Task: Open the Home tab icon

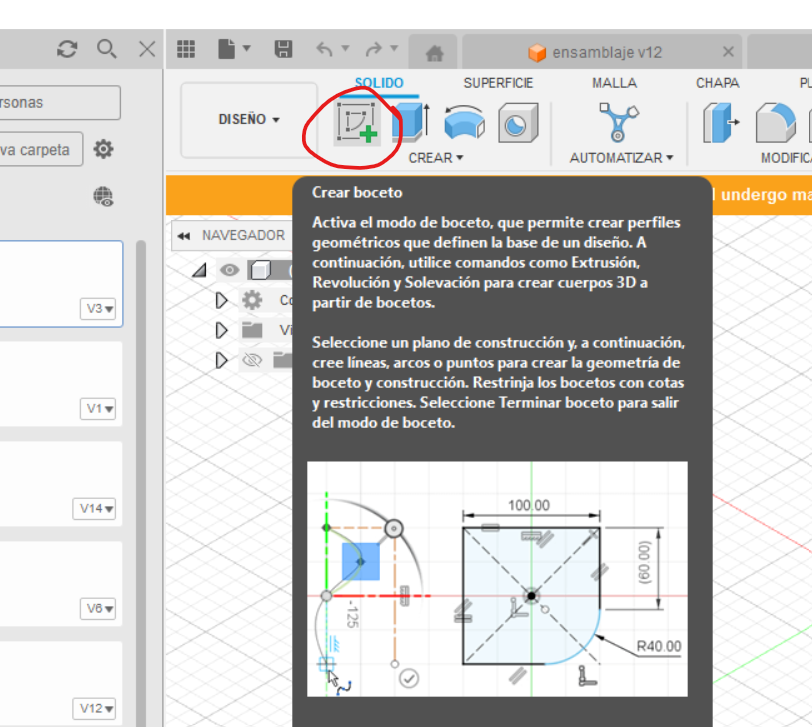Action: 434,52
